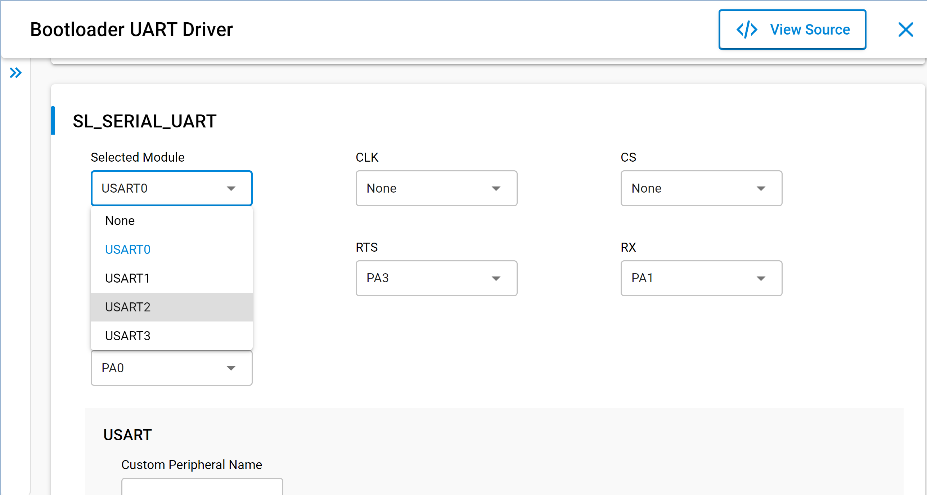Open the RX dropdown showing PA1
Screen dimensions: 927x495
pos(701,278)
